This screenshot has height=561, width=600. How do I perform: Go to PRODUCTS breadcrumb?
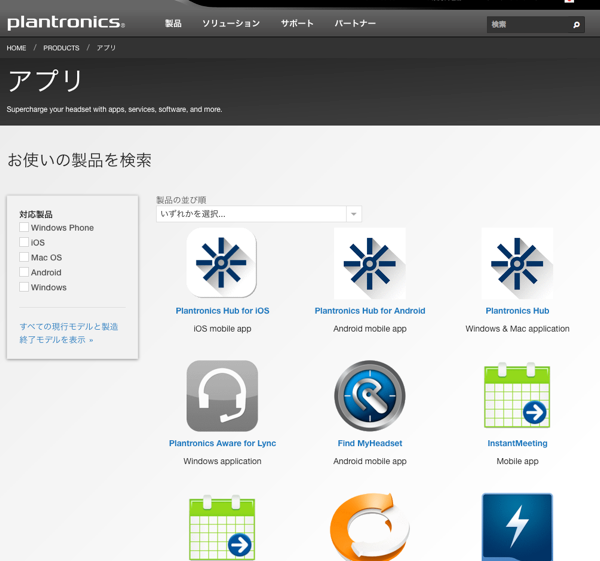coord(61,48)
